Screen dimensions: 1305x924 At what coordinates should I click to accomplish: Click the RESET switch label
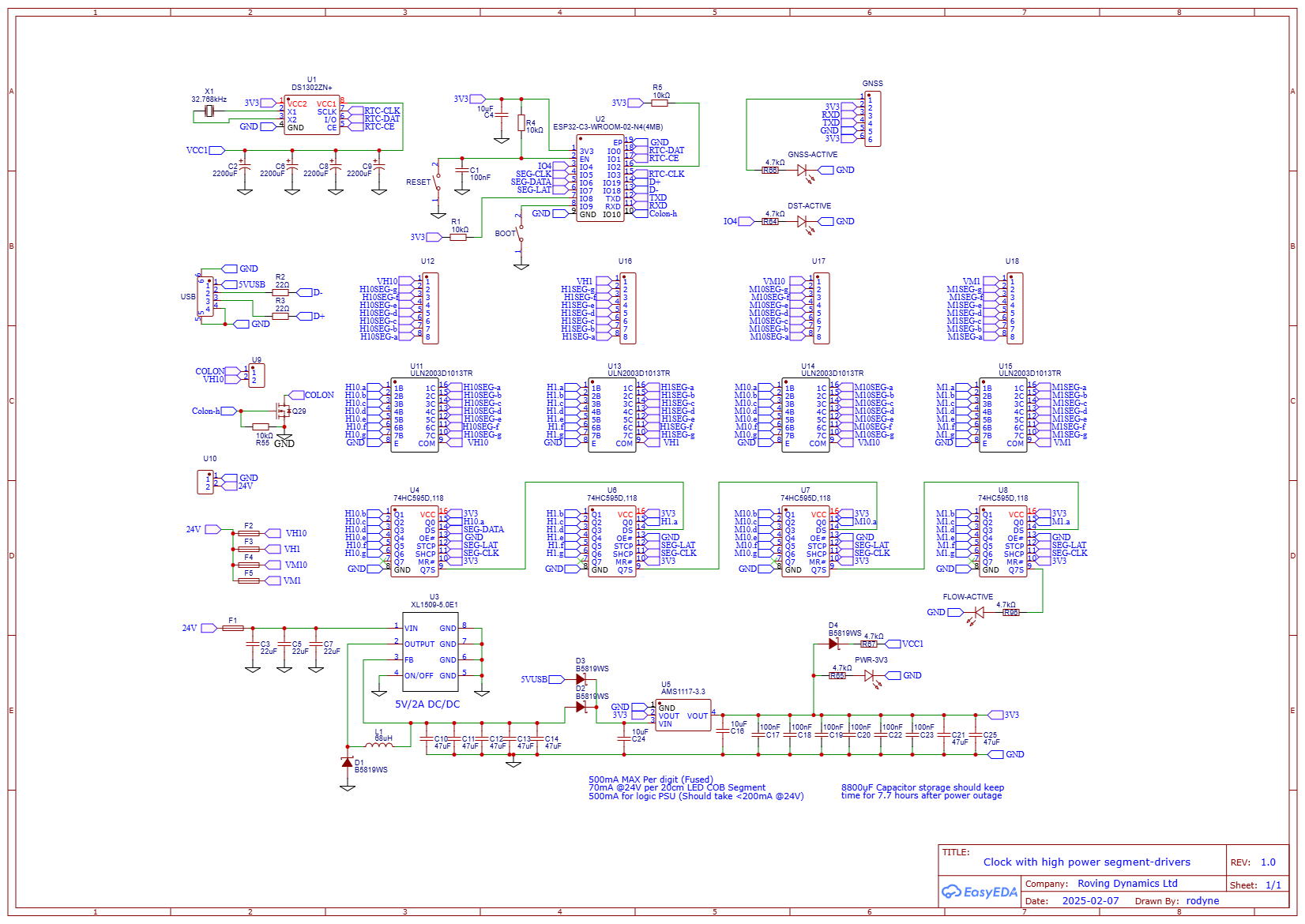click(x=419, y=182)
